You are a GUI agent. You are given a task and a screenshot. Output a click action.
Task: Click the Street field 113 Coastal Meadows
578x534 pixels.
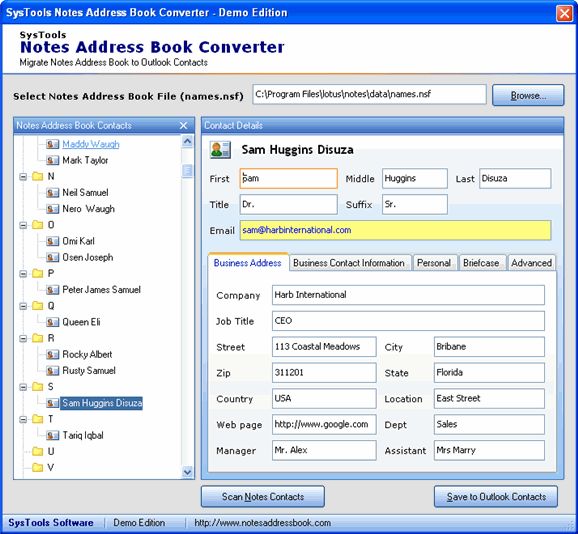pyautogui.click(x=324, y=347)
